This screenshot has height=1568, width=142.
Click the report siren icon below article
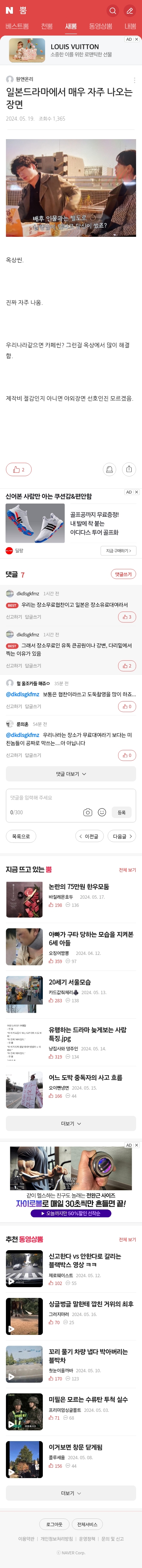[109, 469]
